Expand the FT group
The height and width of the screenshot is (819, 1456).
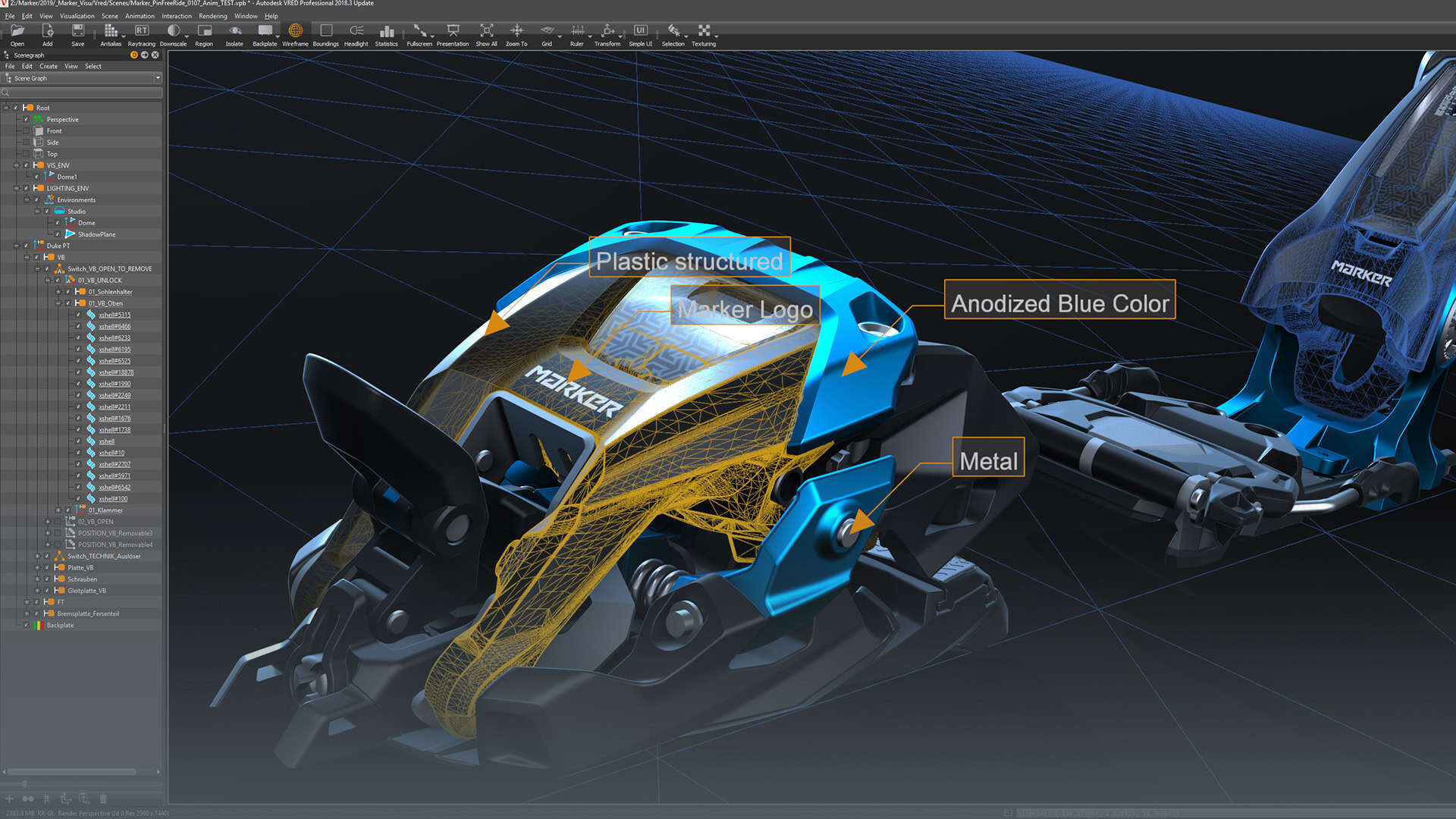coord(27,602)
